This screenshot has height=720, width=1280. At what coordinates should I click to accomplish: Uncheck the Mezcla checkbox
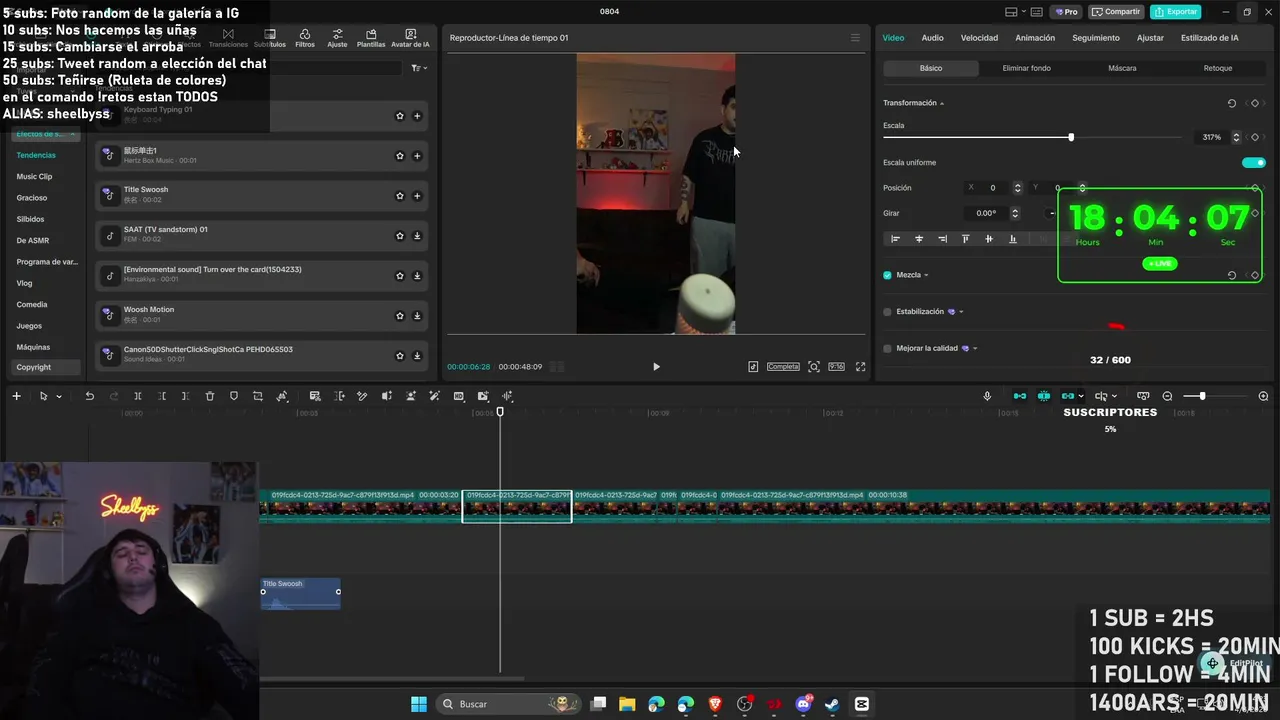[x=887, y=275]
